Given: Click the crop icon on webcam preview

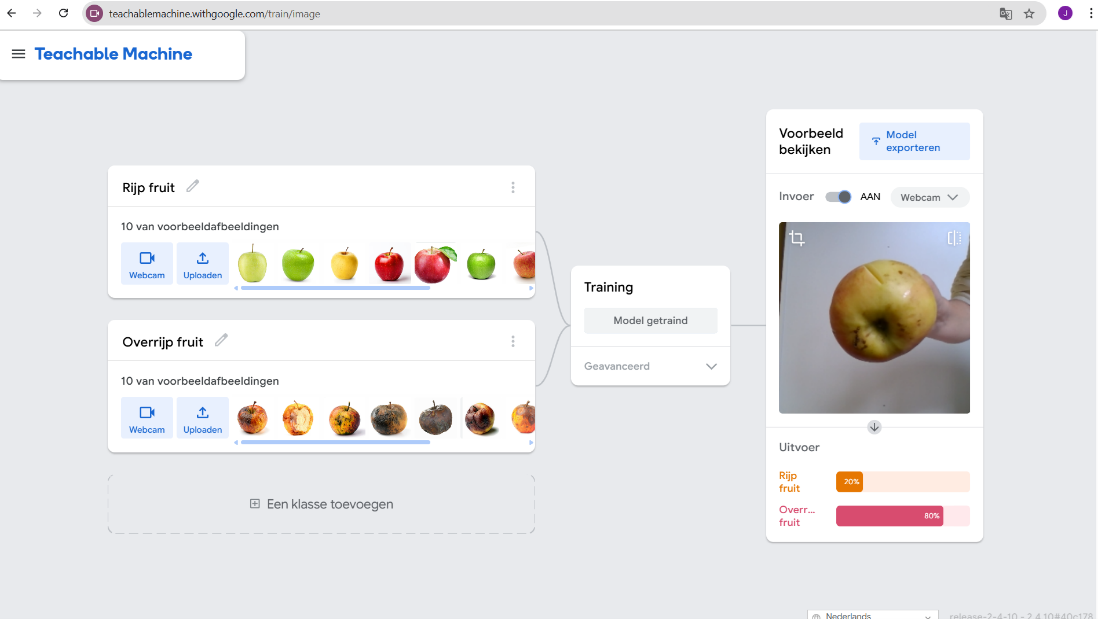Looking at the screenshot, I should (x=797, y=238).
